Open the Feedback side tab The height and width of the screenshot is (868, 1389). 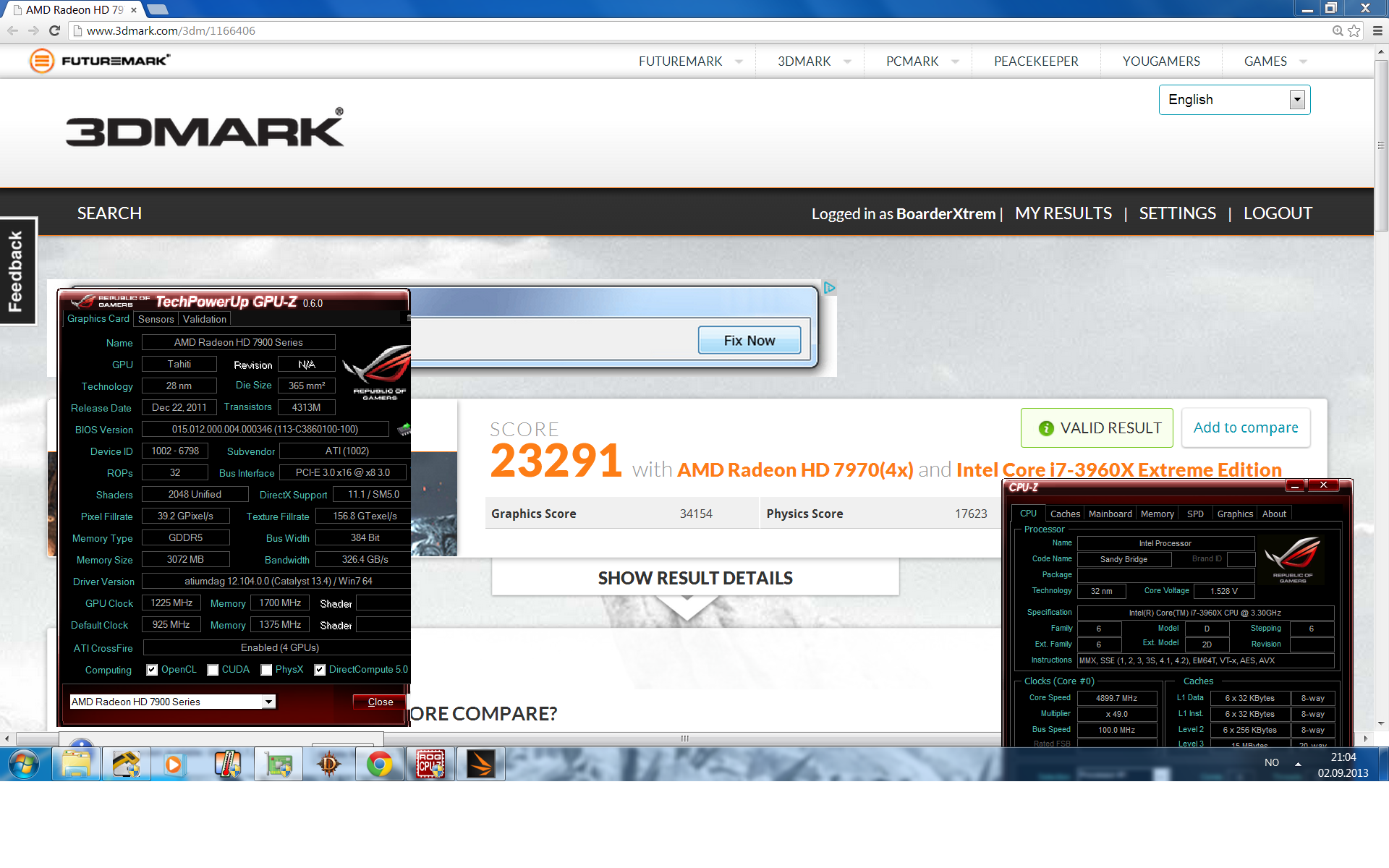pos(17,271)
